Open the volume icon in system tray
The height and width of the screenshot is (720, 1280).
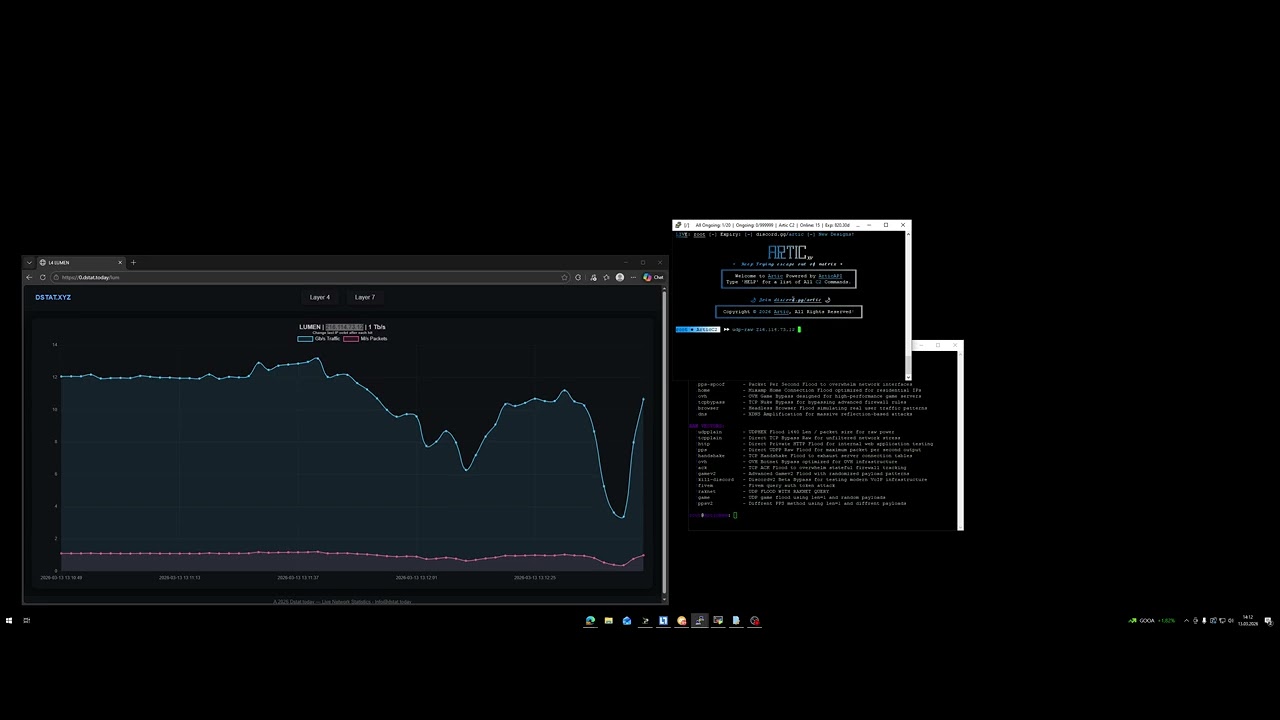(1231, 620)
